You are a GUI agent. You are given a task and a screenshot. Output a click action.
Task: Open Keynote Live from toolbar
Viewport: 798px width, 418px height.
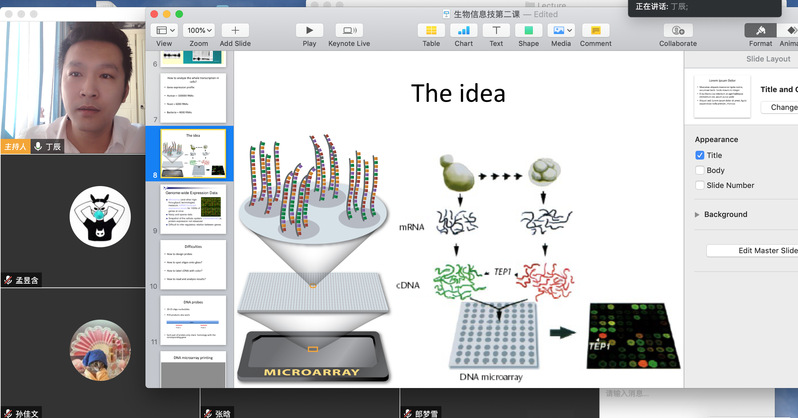349,31
